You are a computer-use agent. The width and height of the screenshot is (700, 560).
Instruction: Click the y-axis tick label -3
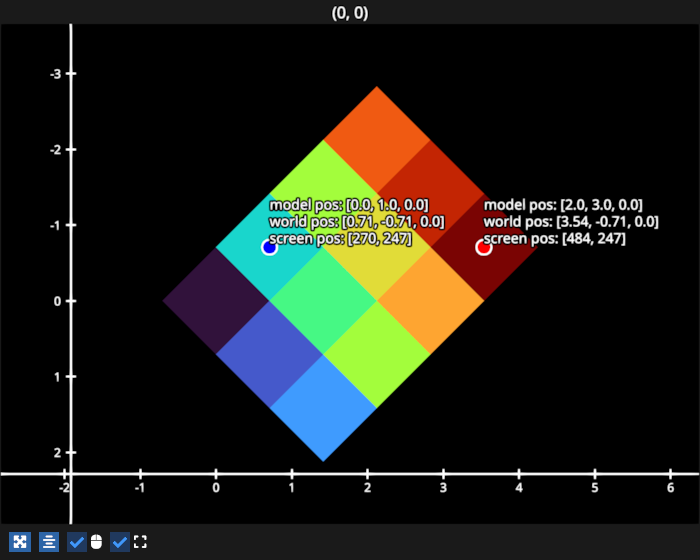point(56,74)
